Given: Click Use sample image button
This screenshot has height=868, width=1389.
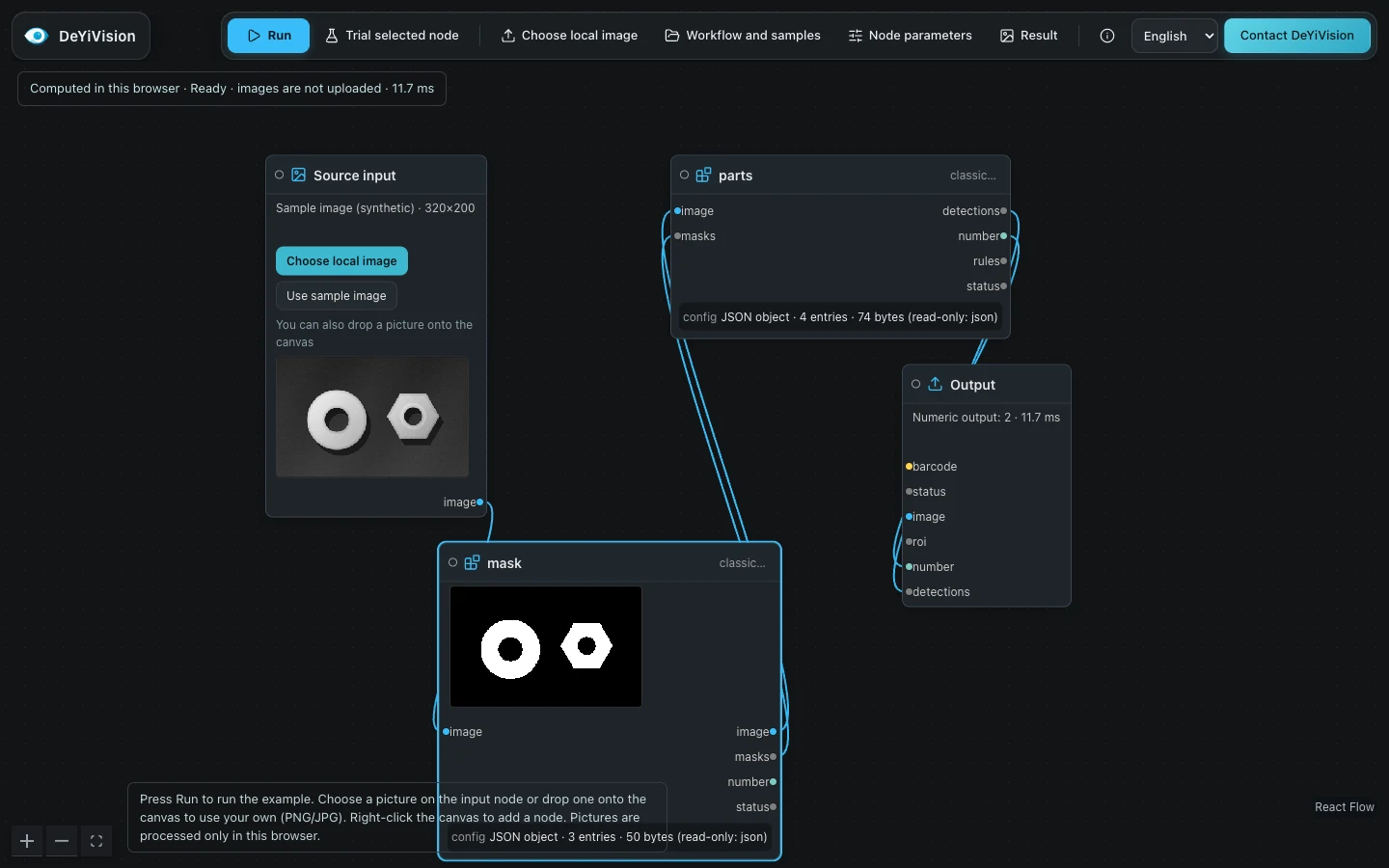Looking at the screenshot, I should coord(337,296).
